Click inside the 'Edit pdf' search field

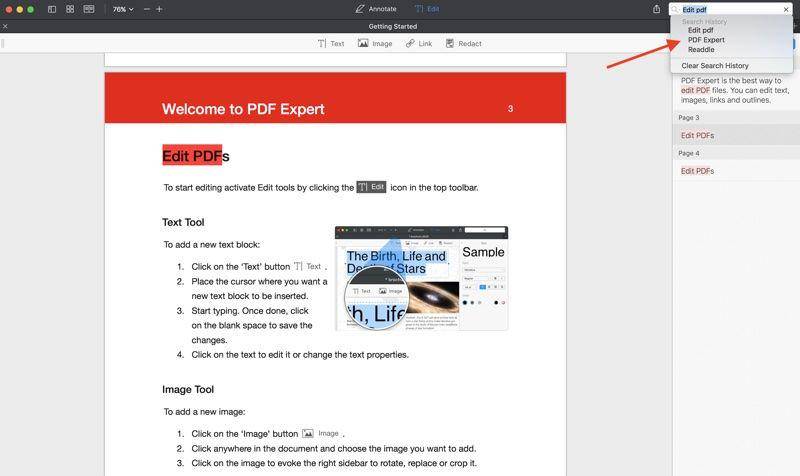click(731, 10)
